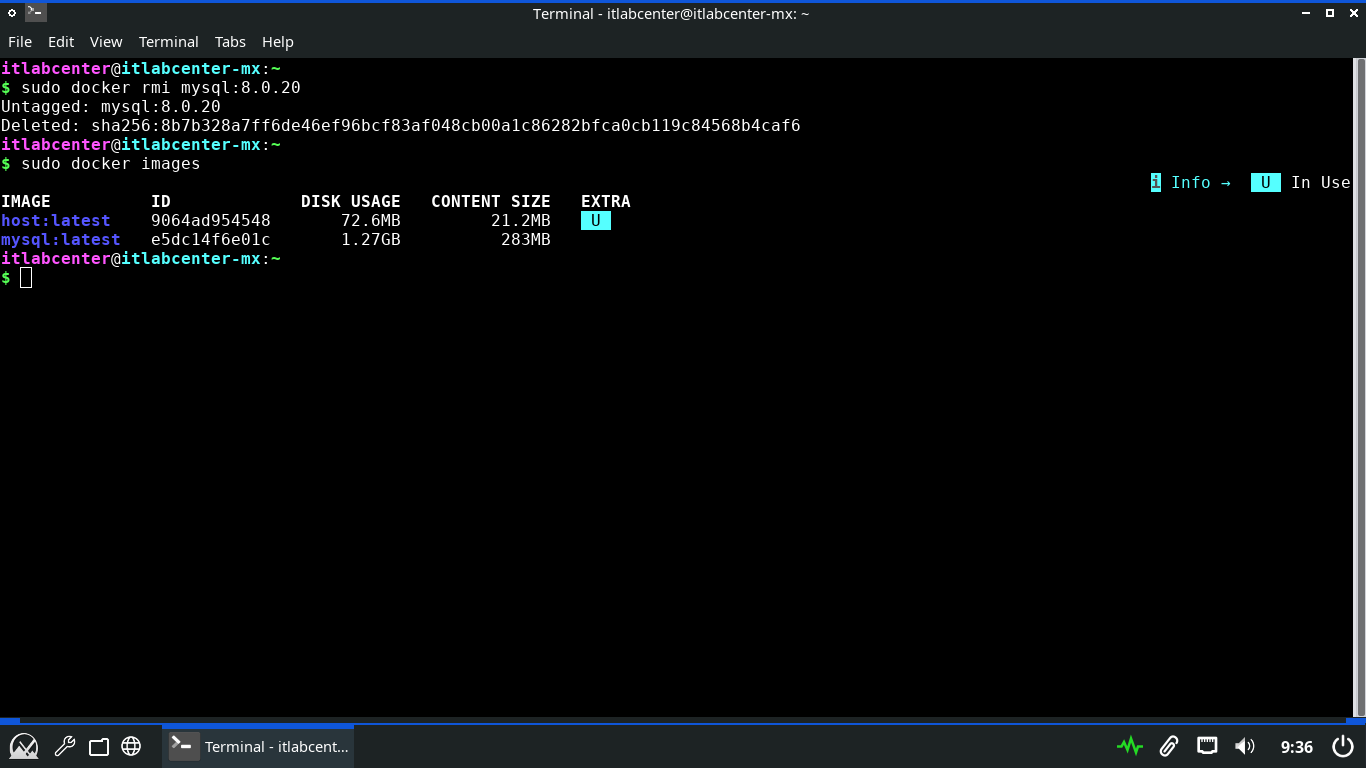Click the Terminal taskbar window button
Image resolution: width=1366 pixels, height=768 pixels.
click(258, 746)
